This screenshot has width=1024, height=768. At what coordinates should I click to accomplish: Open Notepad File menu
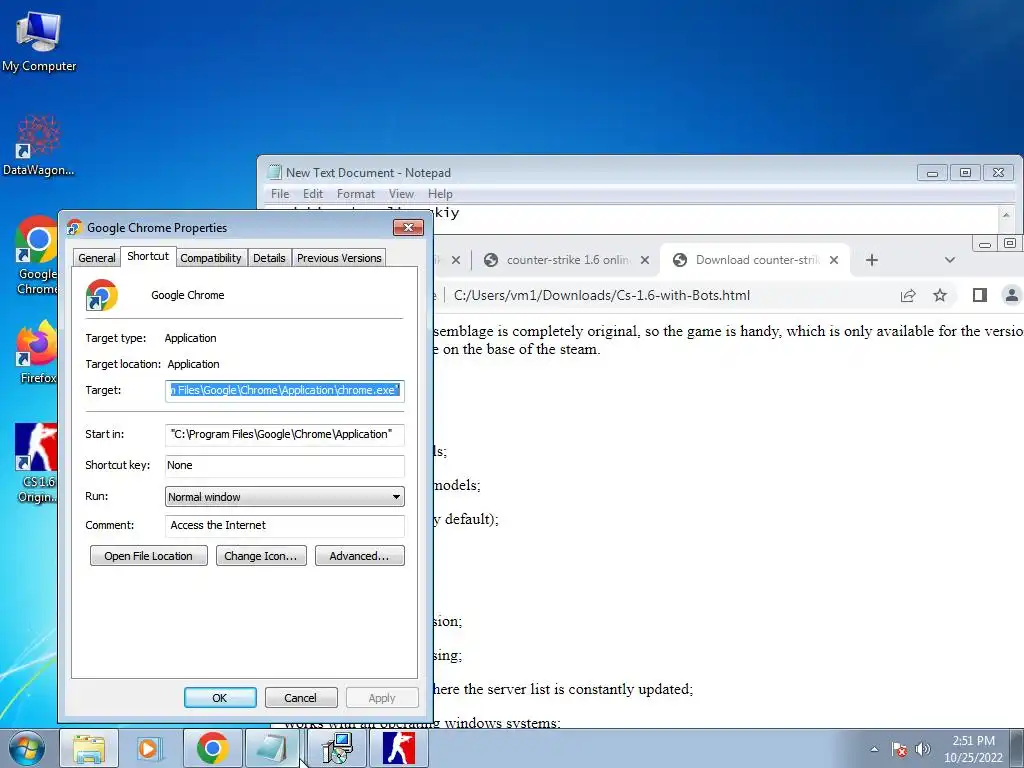pyautogui.click(x=280, y=194)
